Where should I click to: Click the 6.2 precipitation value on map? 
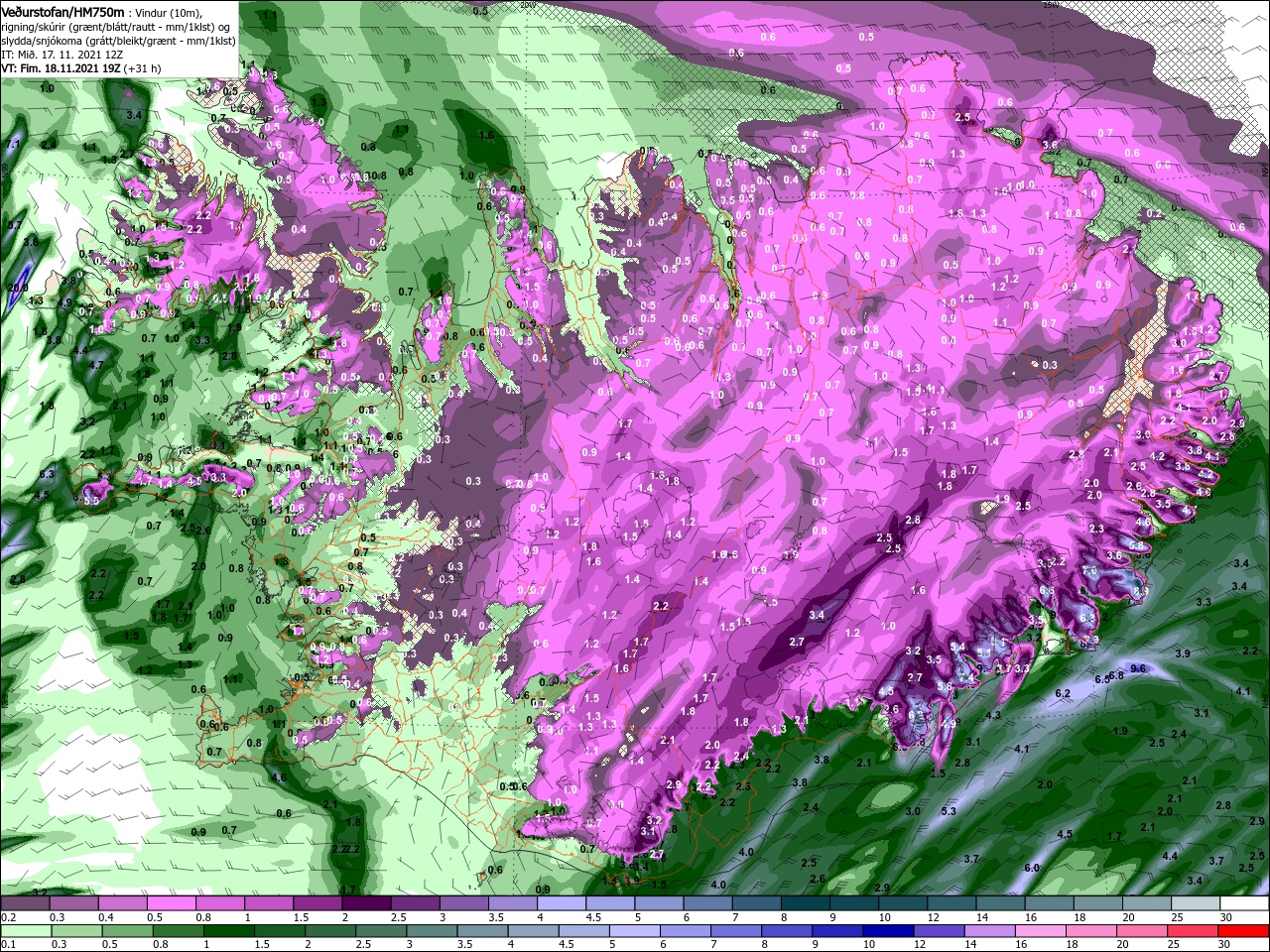[x=1063, y=693]
